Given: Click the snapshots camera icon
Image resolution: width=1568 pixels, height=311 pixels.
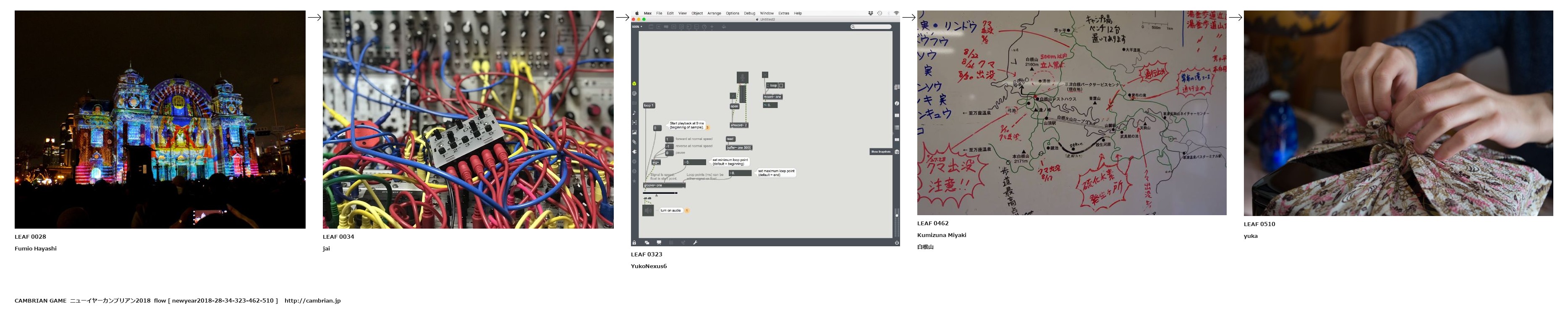Looking at the screenshot, I should point(897,152).
